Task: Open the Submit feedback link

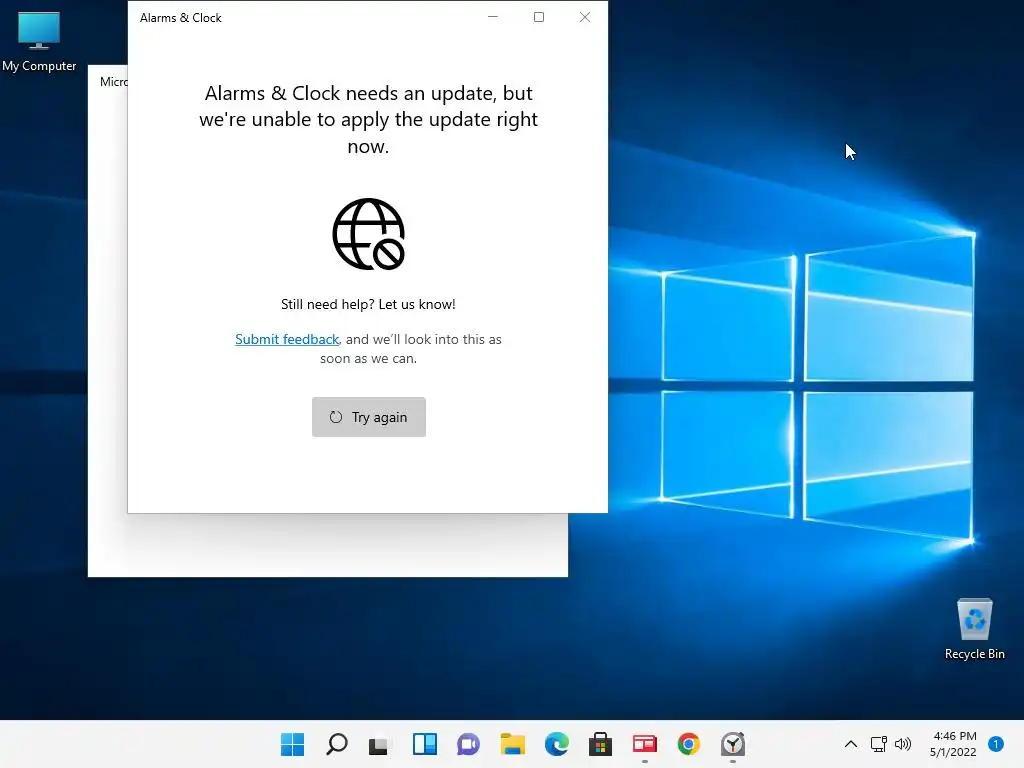Action: (x=287, y=339)
